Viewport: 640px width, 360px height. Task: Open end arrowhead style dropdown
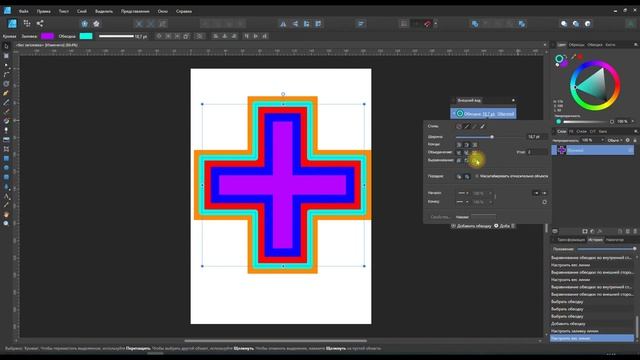[x=462, y=202]
